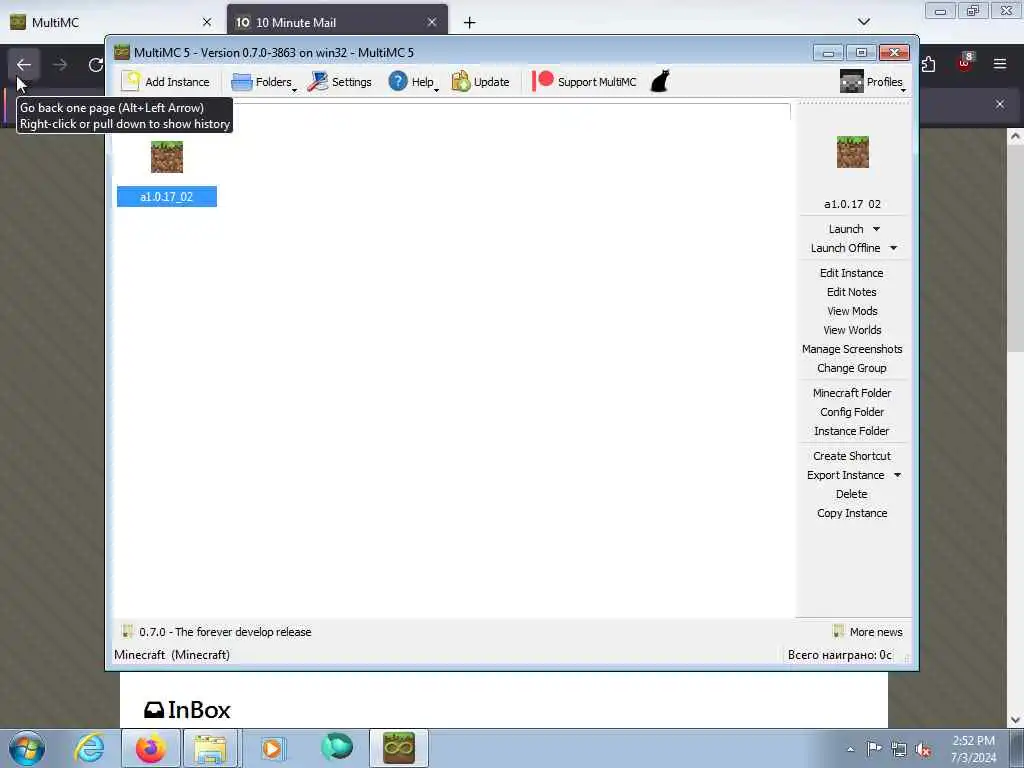1024x768 pixels.
Task: Show hidden system tray icons
Action: (850, 750)
